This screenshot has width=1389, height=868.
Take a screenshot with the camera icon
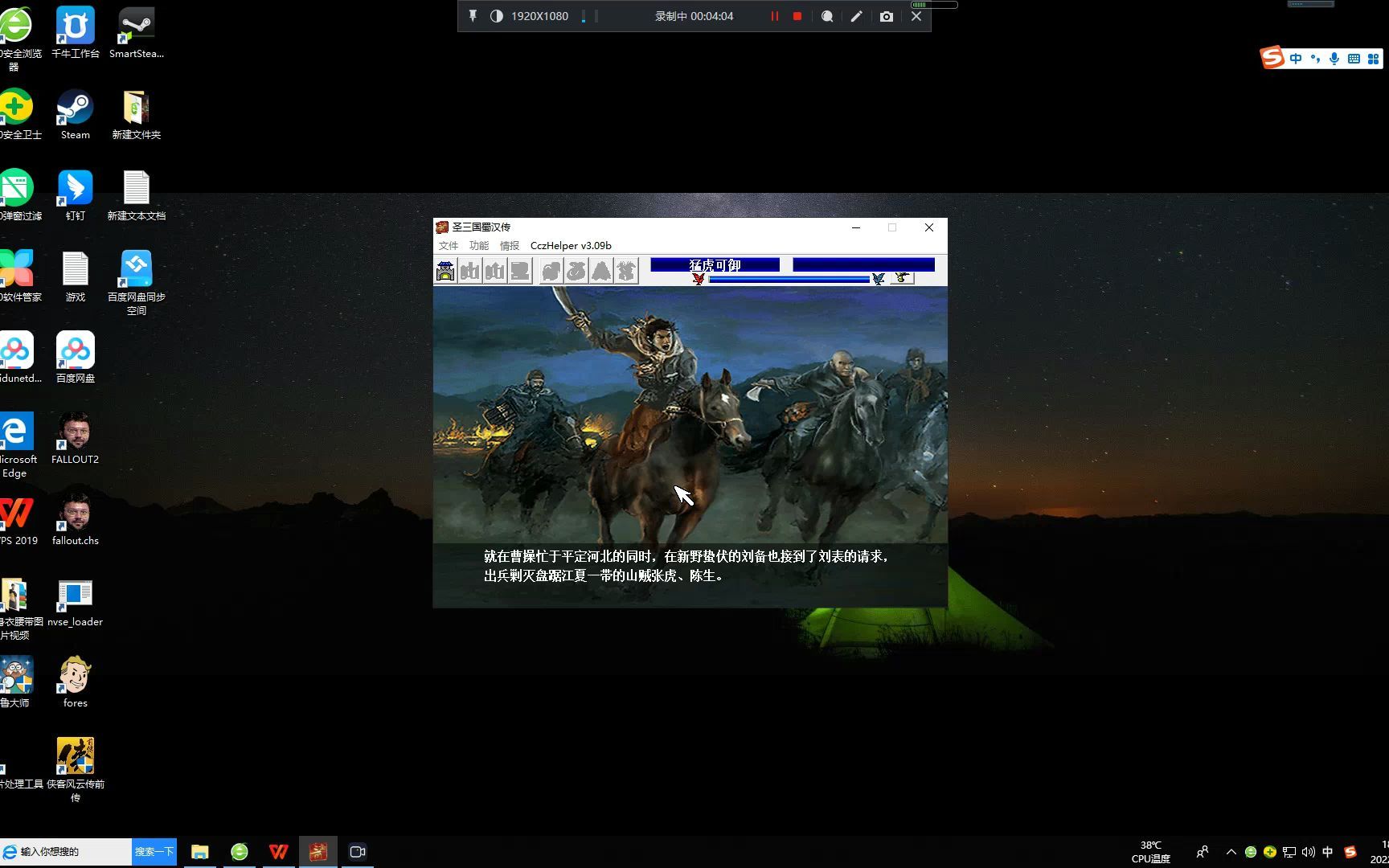point(887,16)
